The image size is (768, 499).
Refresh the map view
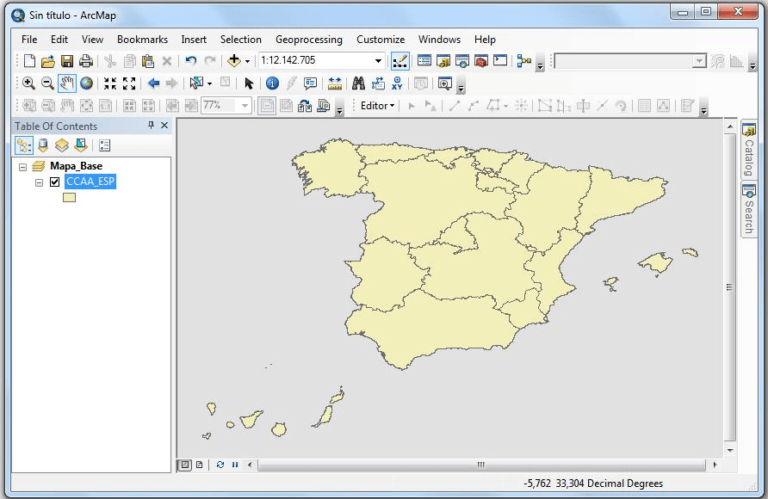click(x=220, y=464)
